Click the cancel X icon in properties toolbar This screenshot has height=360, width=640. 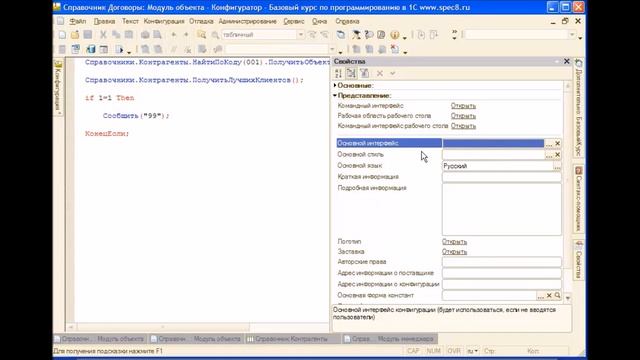[x=380, y=73]
